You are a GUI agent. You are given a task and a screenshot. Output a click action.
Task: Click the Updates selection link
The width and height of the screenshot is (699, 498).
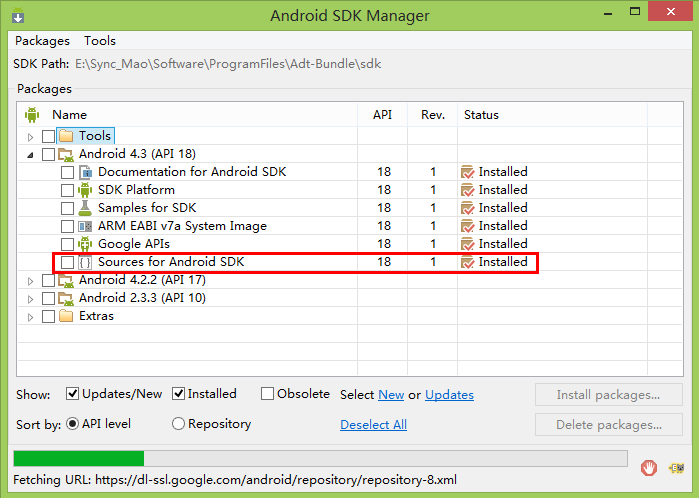tap(449, 395)
